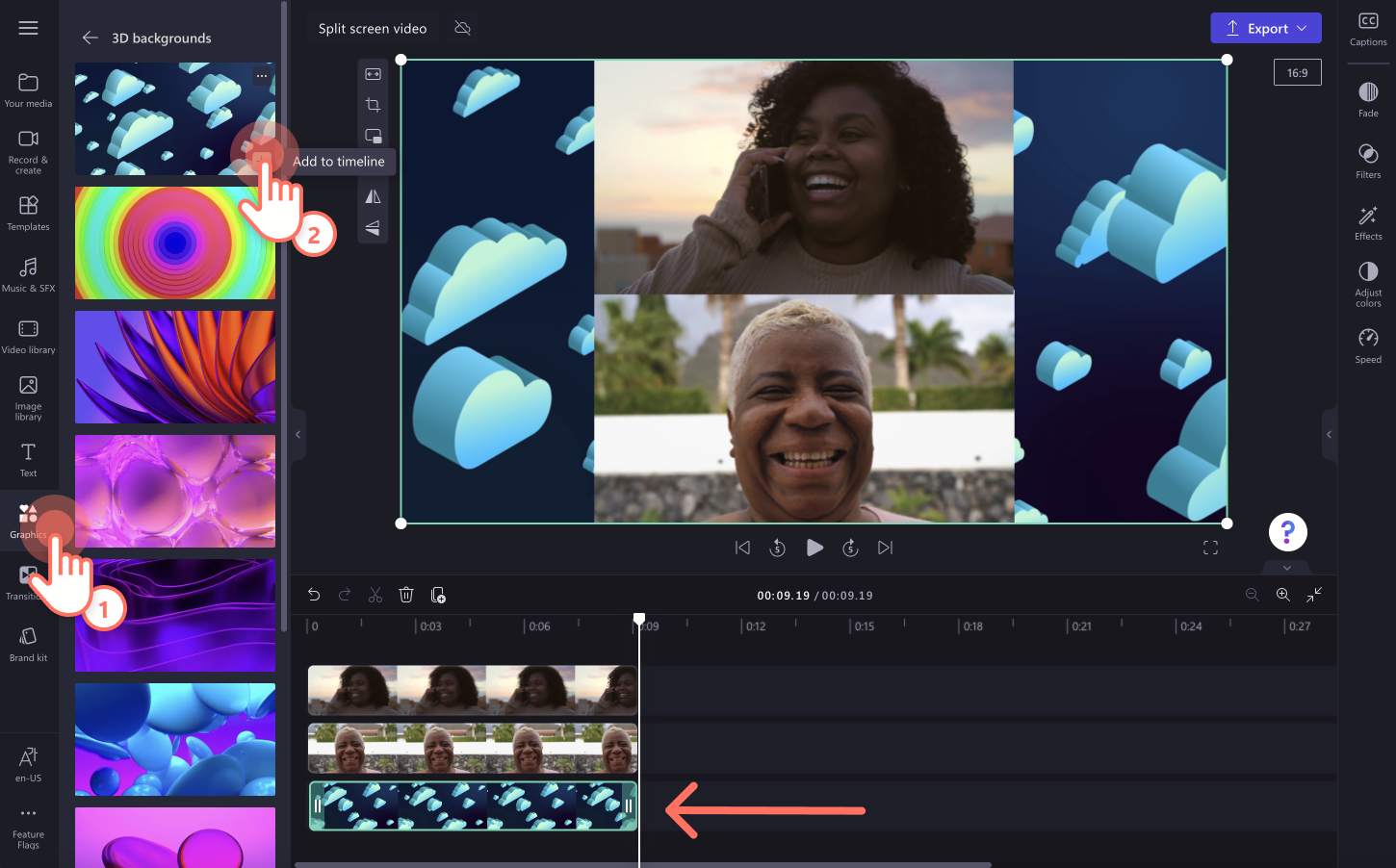The height and width of the screenshot is (868, 1396).
Task: Select the Crop tool
Action: tap(373, 104)
